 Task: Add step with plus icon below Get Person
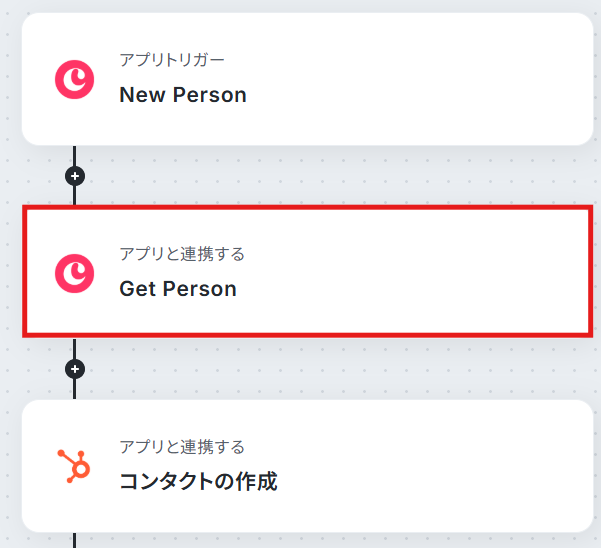74,369
